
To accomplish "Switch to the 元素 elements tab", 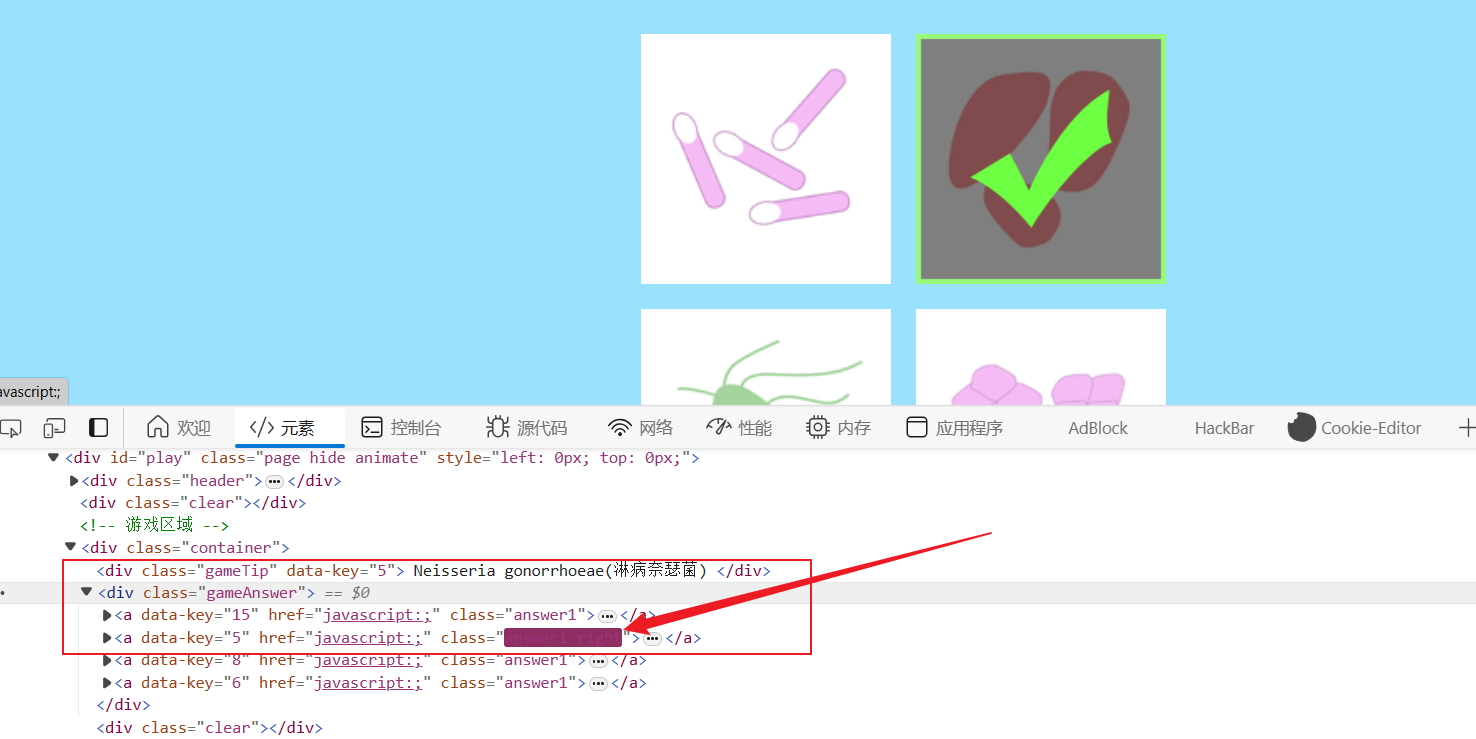I will [x=290, y=428].
